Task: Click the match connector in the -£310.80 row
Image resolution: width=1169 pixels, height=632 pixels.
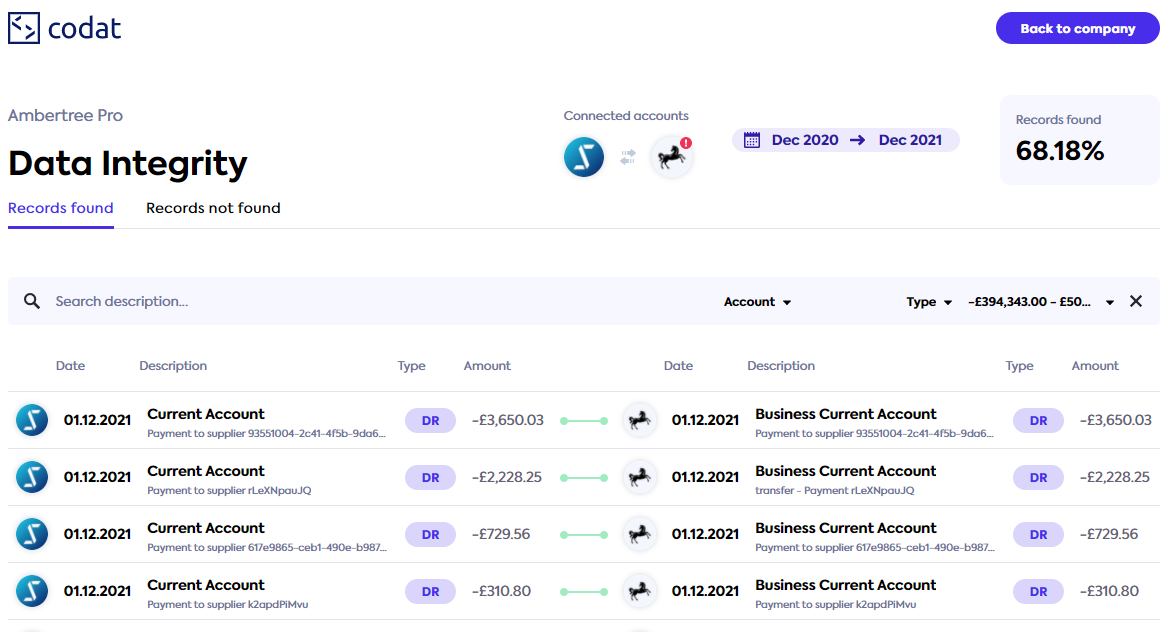Action: 584,592
